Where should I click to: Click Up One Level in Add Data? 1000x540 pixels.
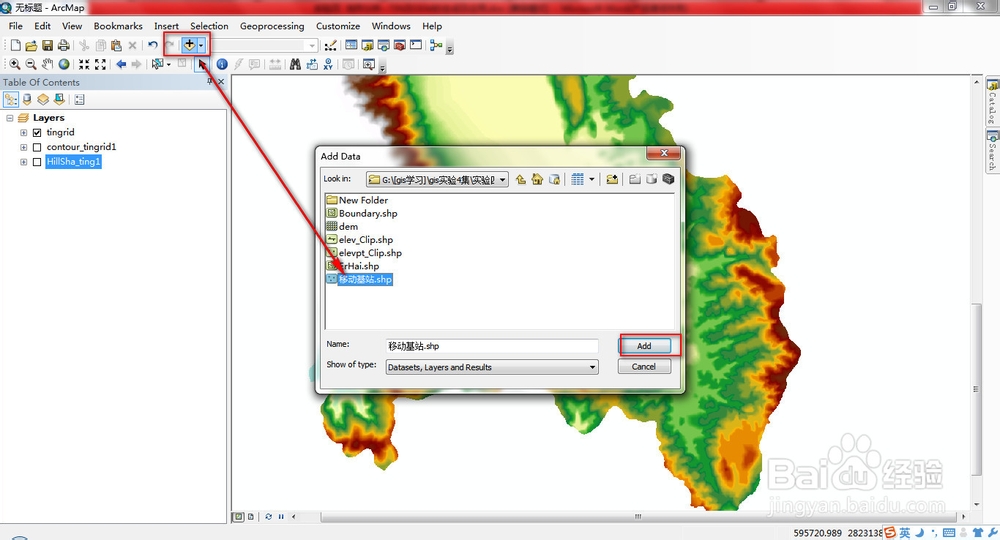click(x=520, y=179)
